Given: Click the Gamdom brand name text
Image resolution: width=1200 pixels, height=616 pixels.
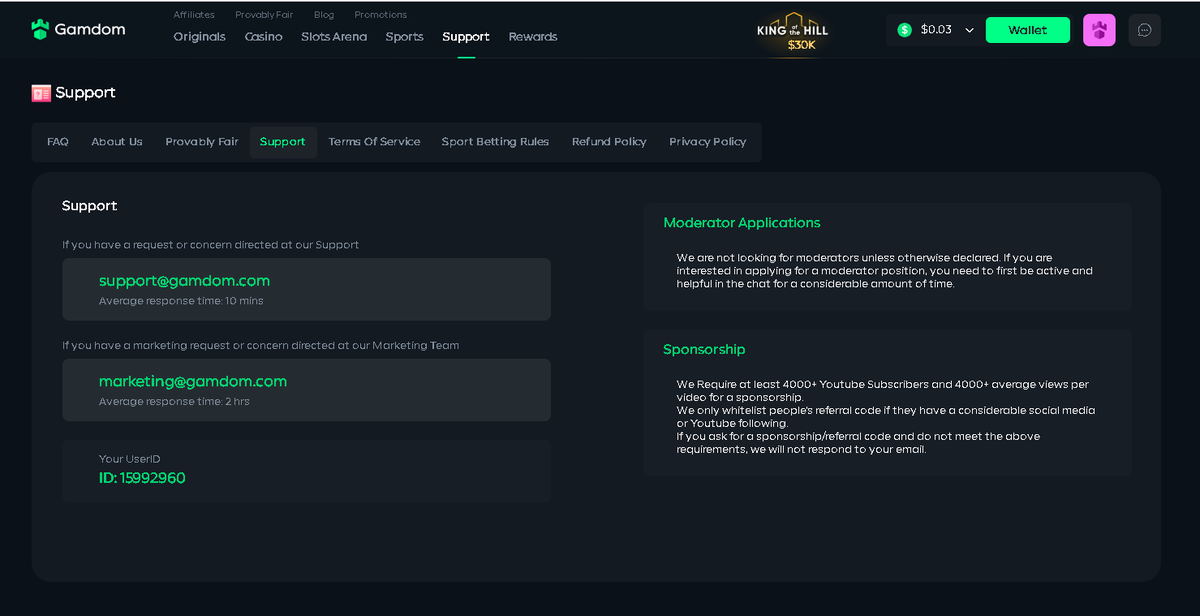Looking at the screenshot, I should (90, 29).
